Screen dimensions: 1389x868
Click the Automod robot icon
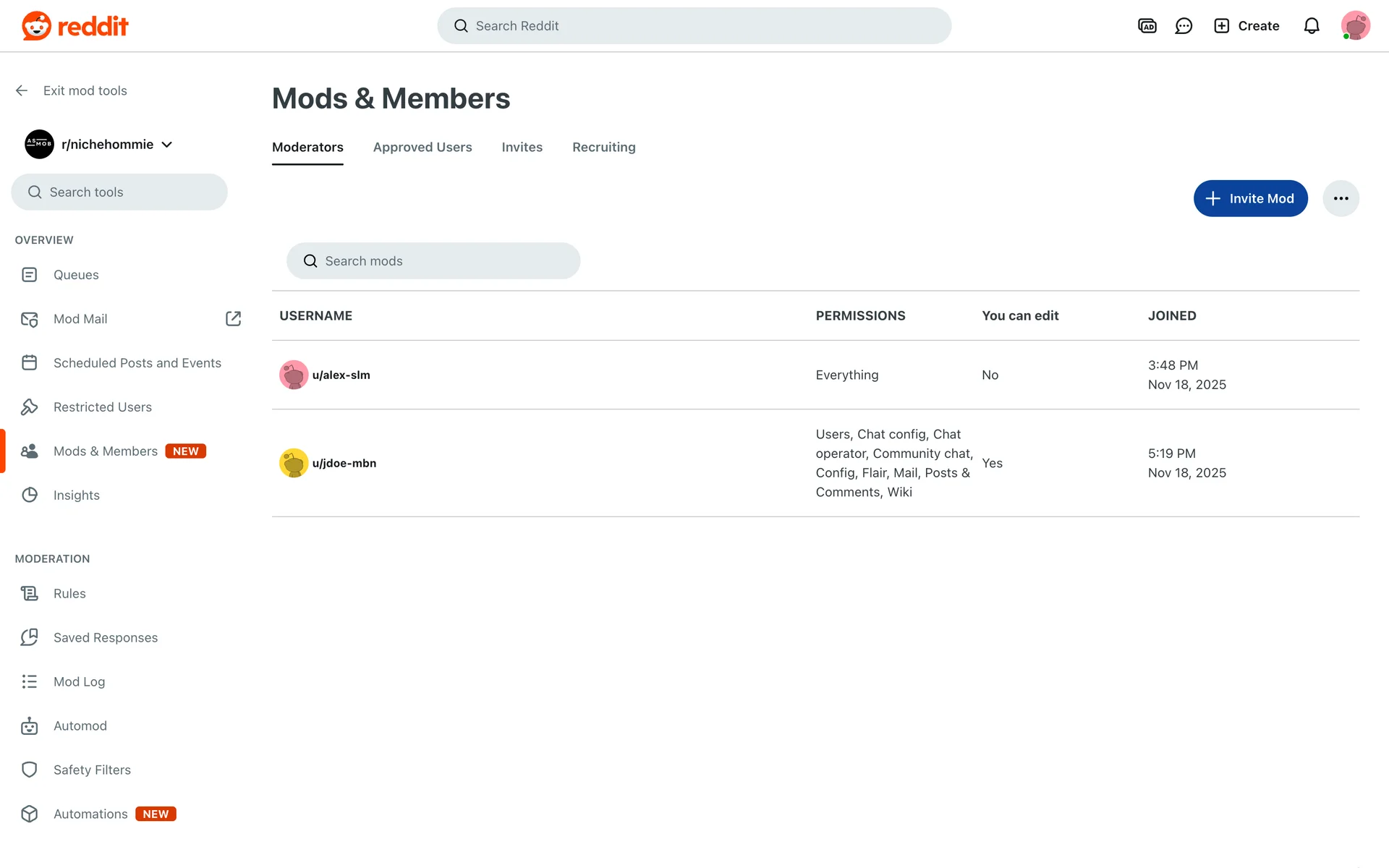pos(29,726)
